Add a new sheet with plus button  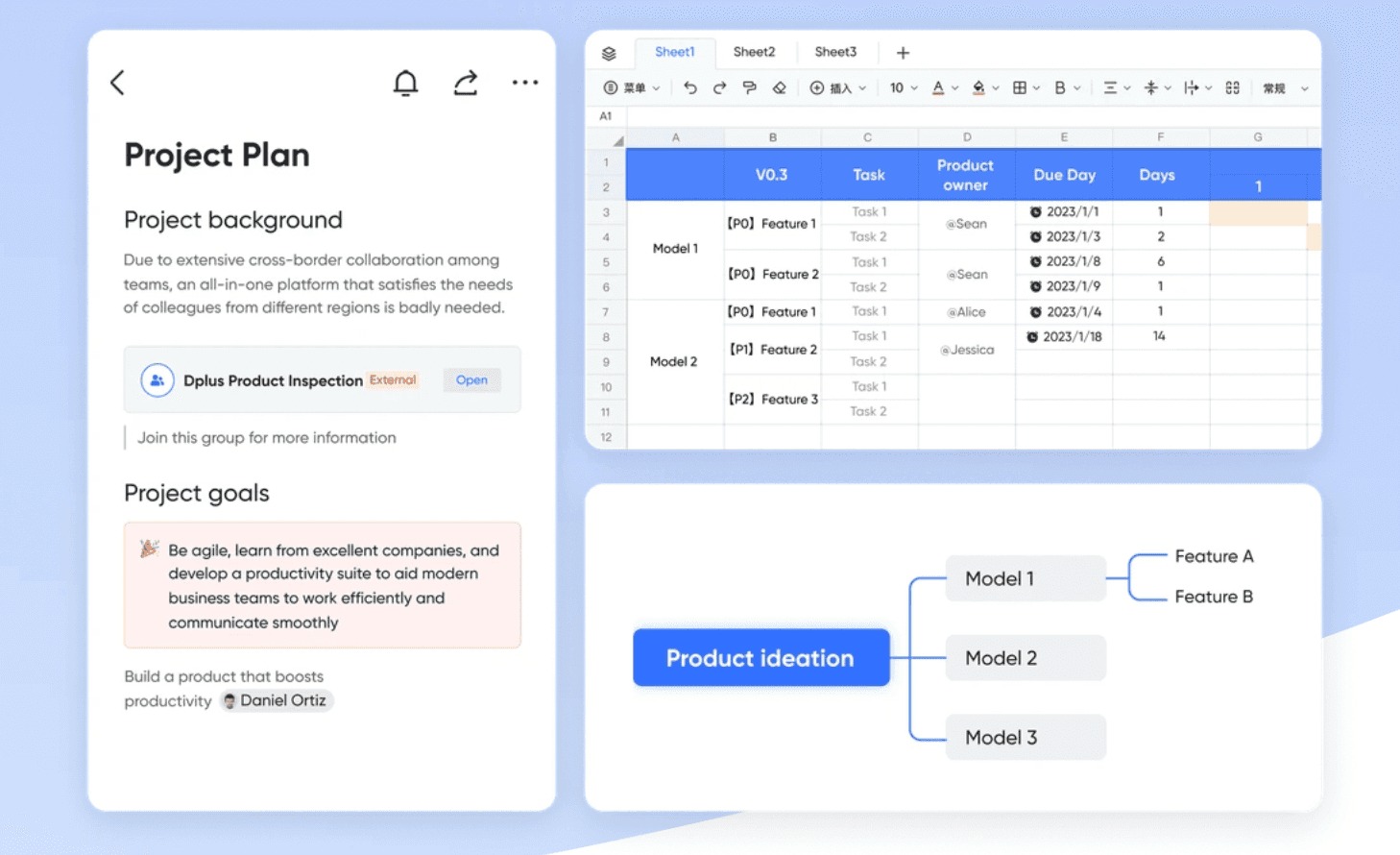point(903,53)
